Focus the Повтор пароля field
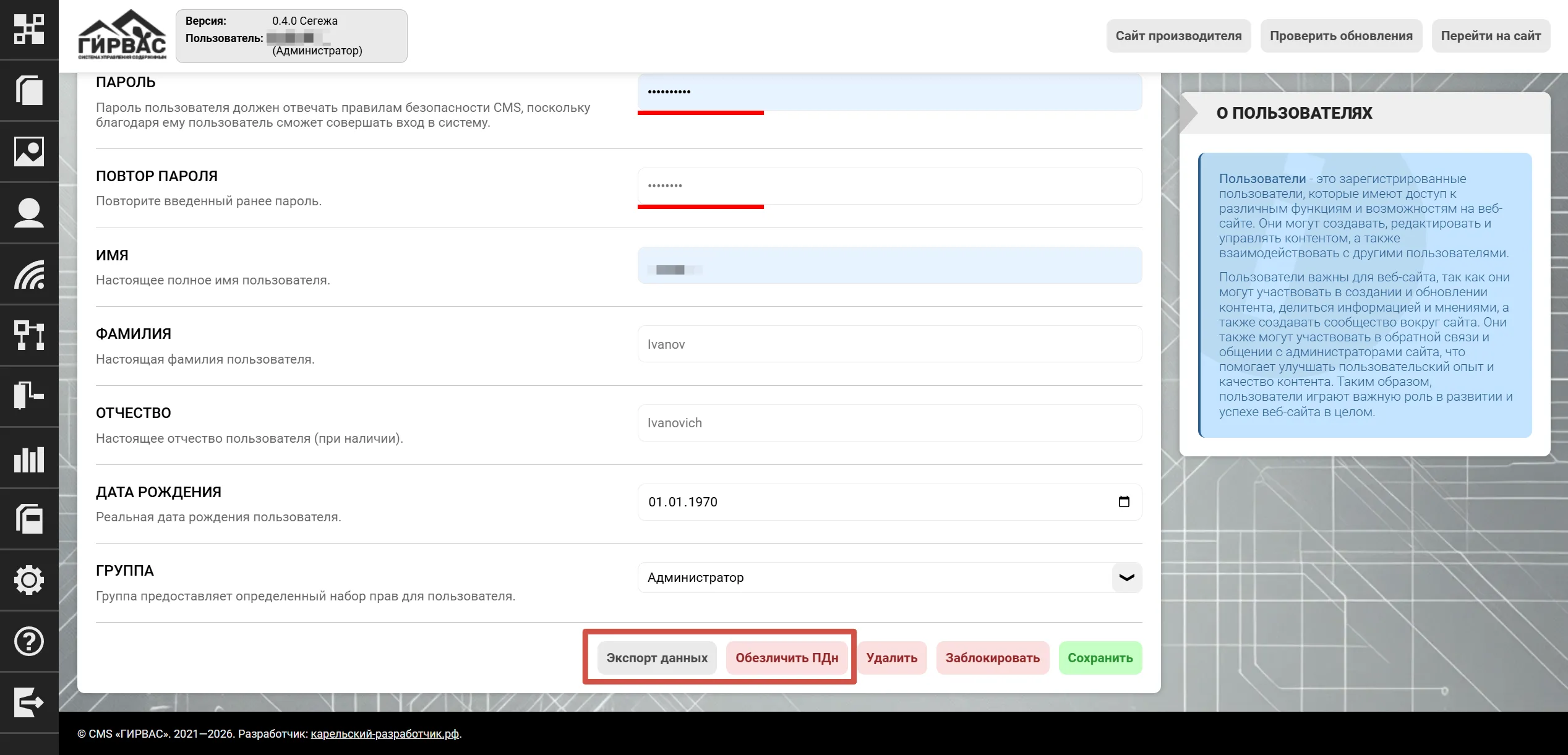 click(889, 186)
